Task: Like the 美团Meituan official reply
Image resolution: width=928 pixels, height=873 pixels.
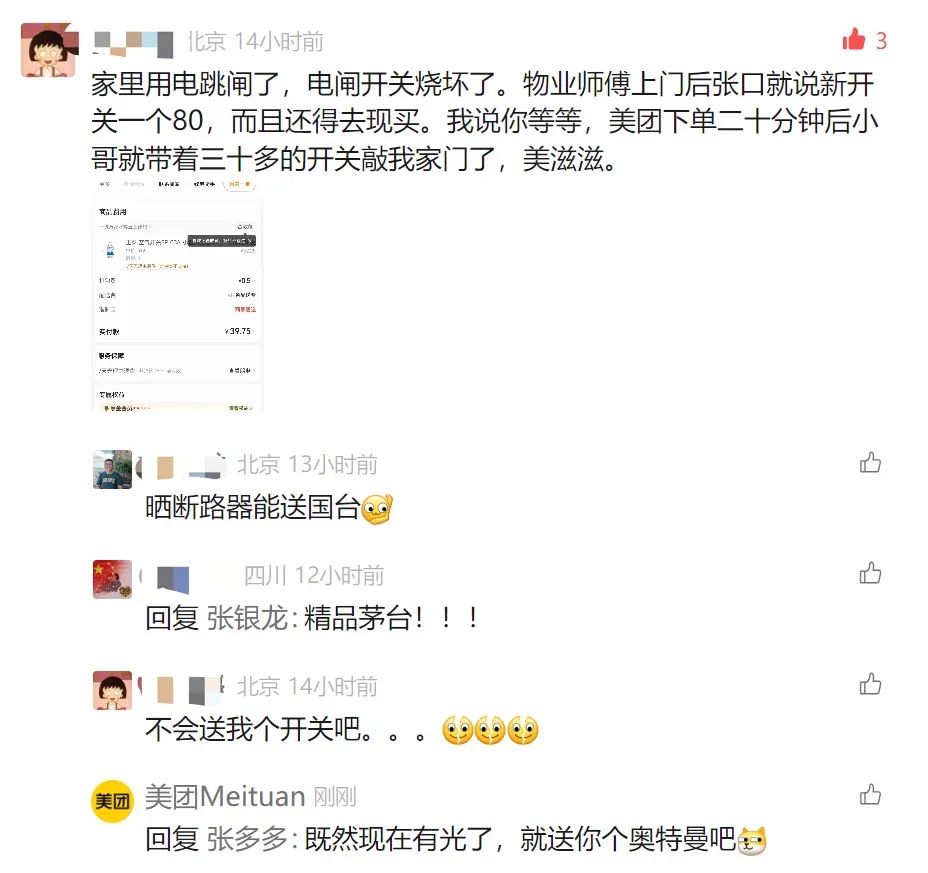Action: [870, 795]
